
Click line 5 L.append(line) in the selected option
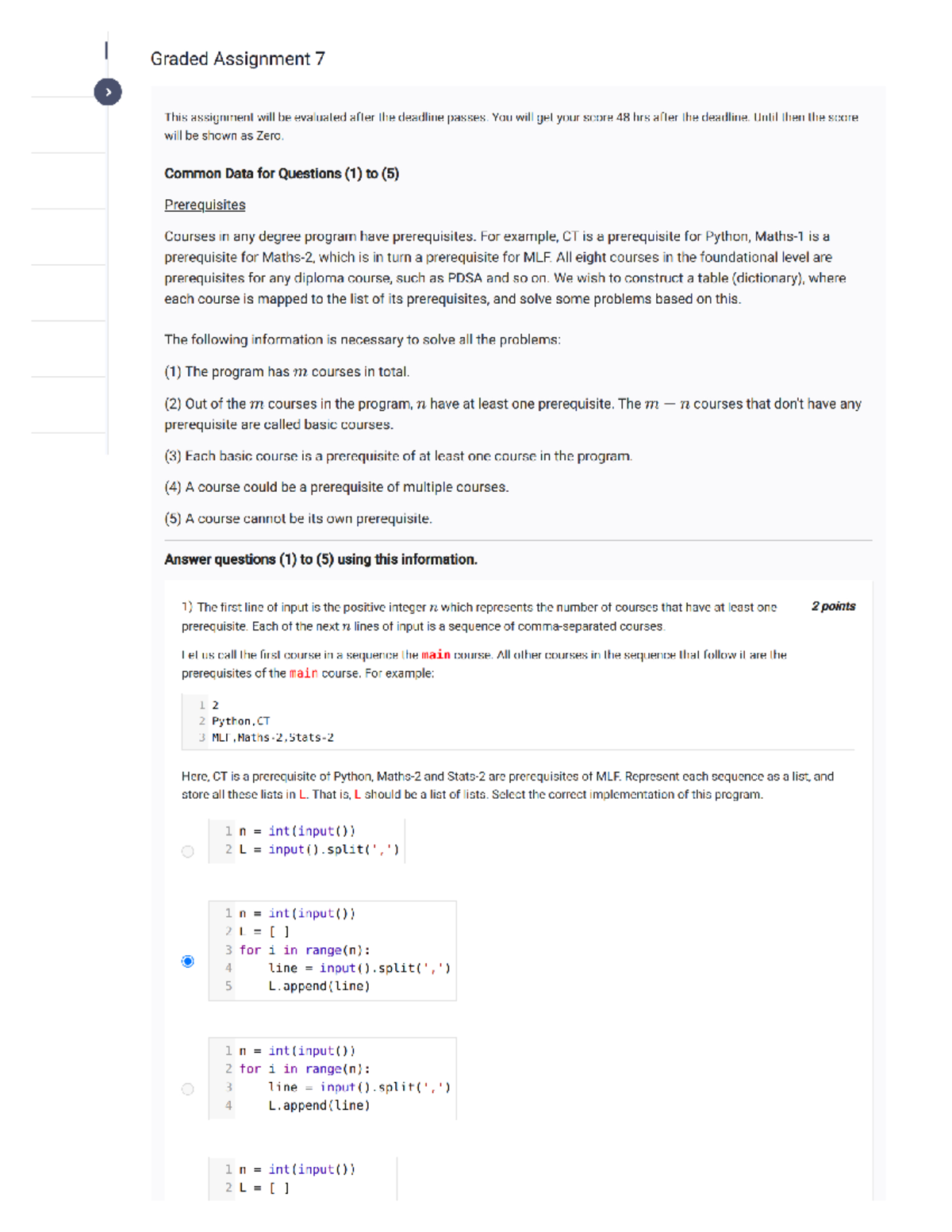tap(319, 986)
